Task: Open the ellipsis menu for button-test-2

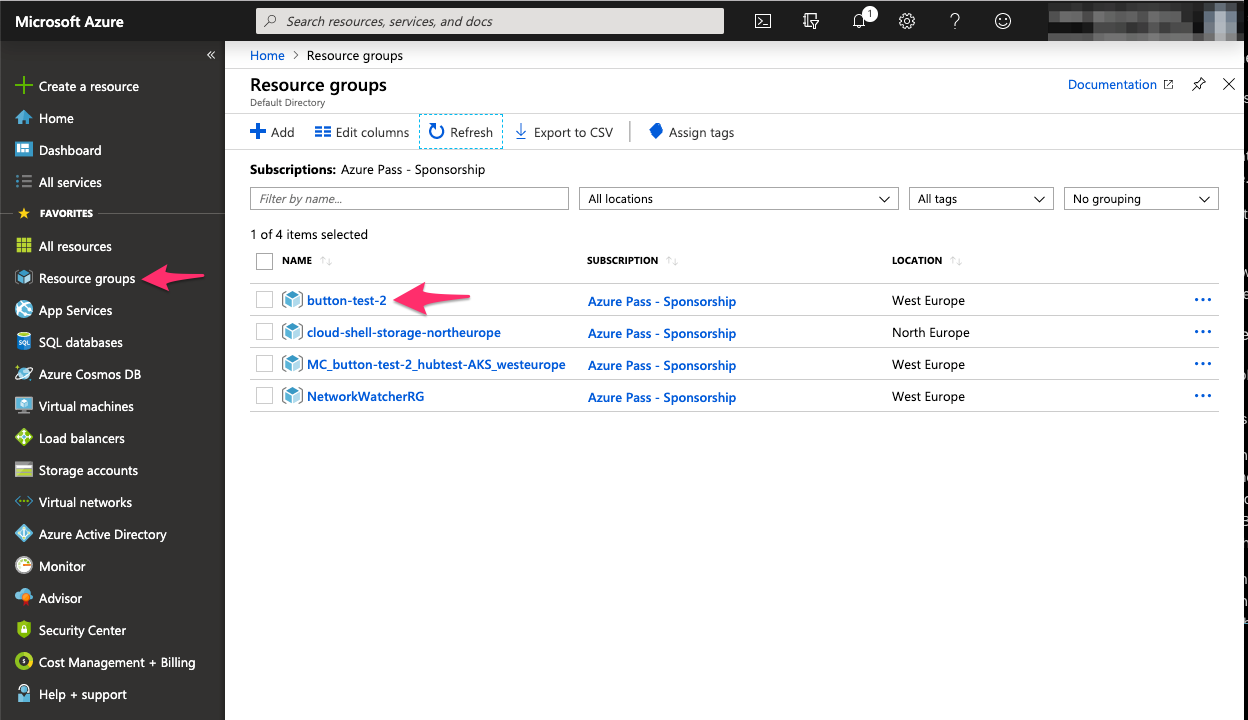Action: [1203, 300]
